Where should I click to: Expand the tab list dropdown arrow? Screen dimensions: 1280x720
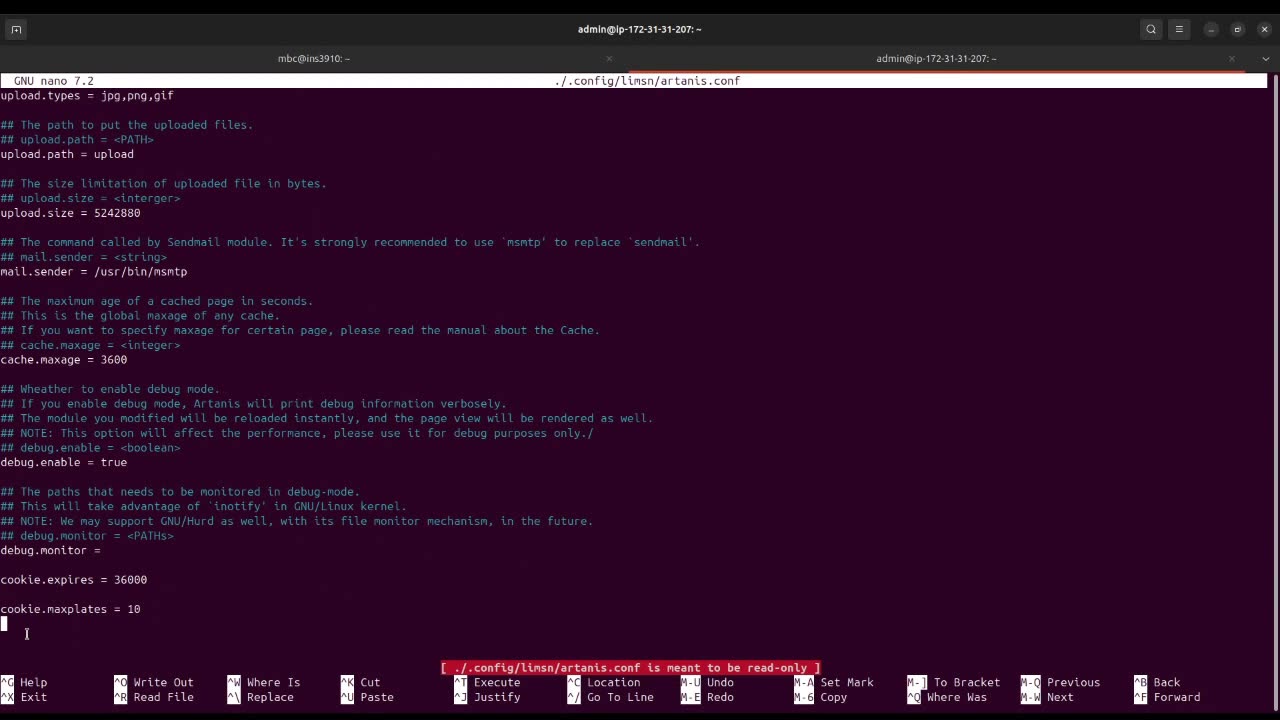[1266, 58]
